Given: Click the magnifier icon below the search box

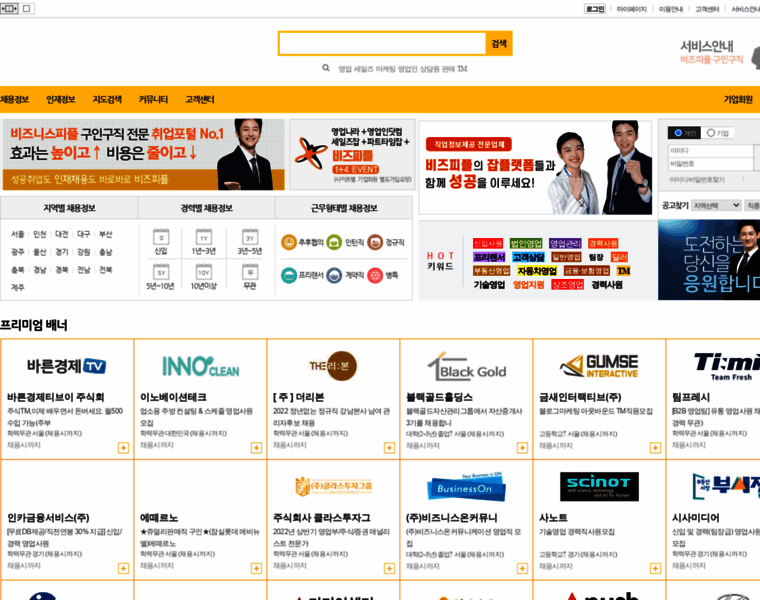Looking at the screenshot, I should [x=326, y=68].
